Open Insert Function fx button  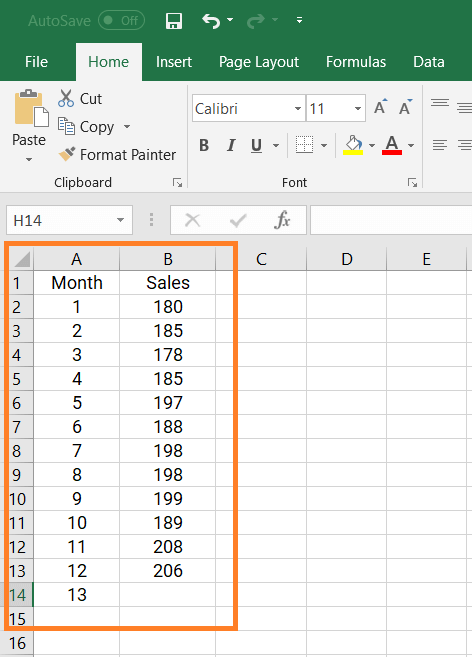(282, 220)
